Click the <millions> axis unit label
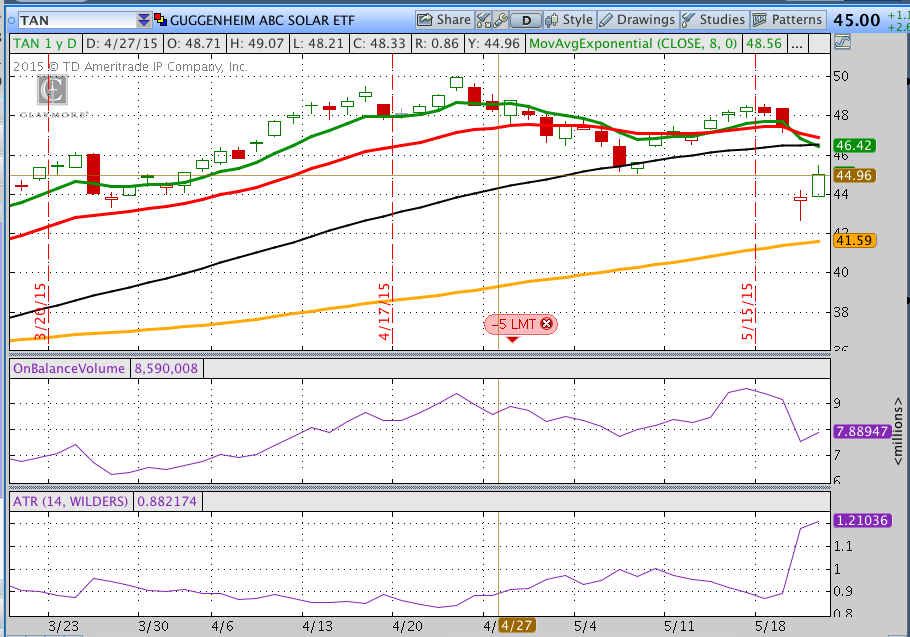Screen dimensions: 910x637 coord(898,431)
